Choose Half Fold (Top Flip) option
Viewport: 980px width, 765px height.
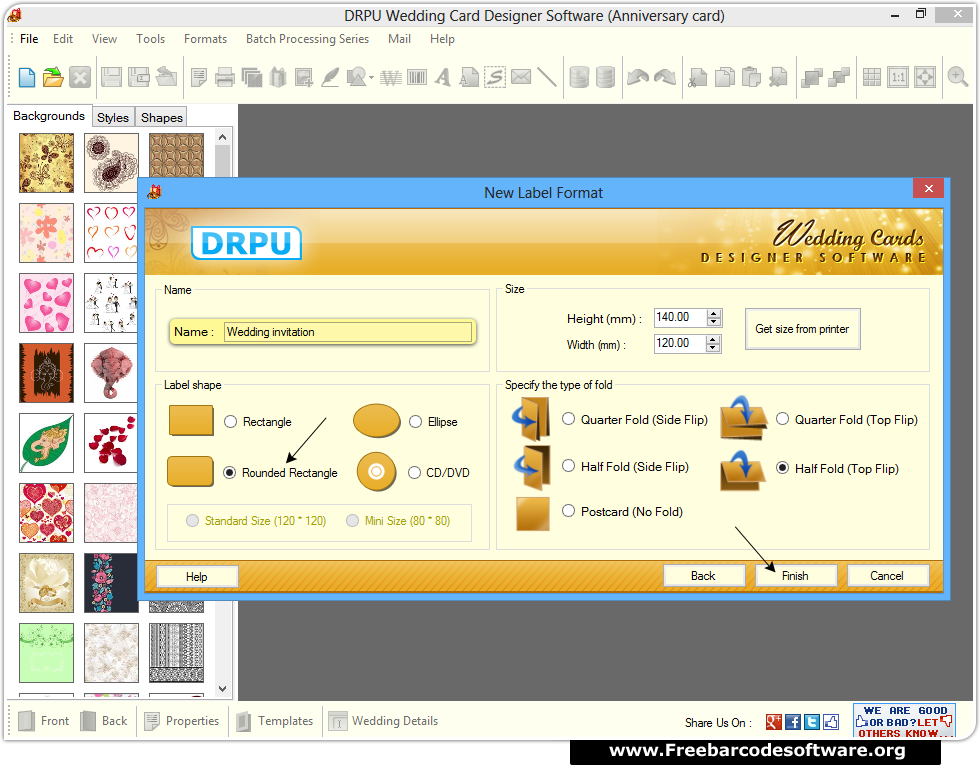pyautogui.click(x=782, y=468)
